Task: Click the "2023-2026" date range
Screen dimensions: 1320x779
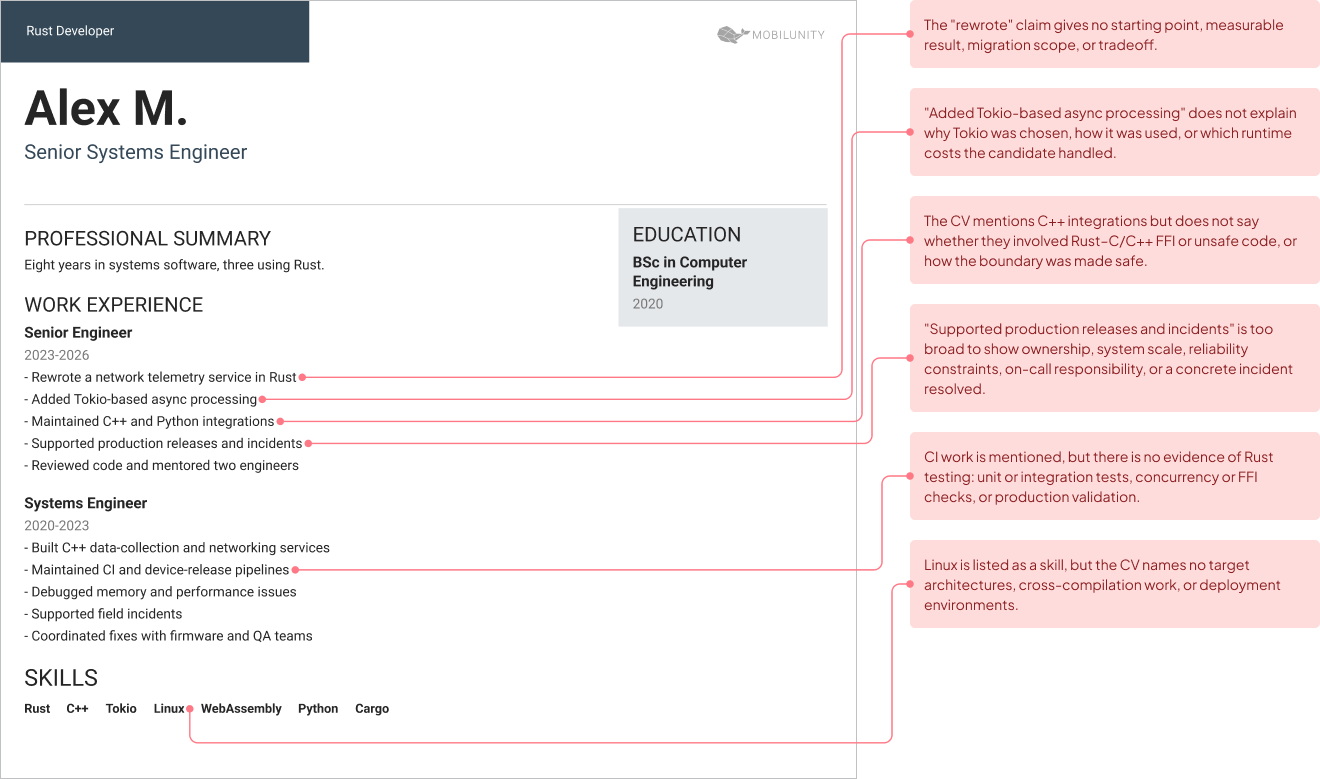Action: pyautogui.click(x=57, y=355)
